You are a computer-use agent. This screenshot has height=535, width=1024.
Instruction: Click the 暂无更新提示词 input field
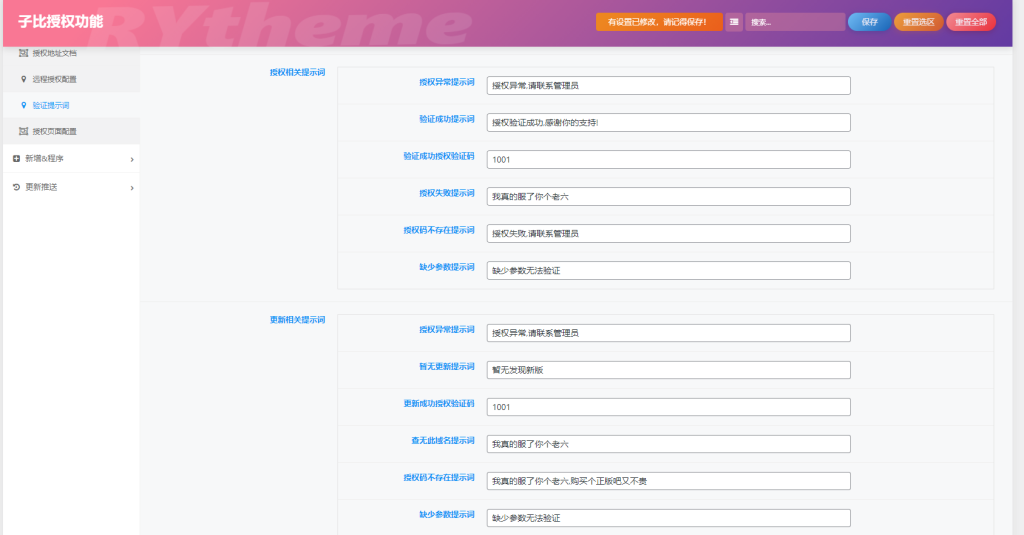668,370
